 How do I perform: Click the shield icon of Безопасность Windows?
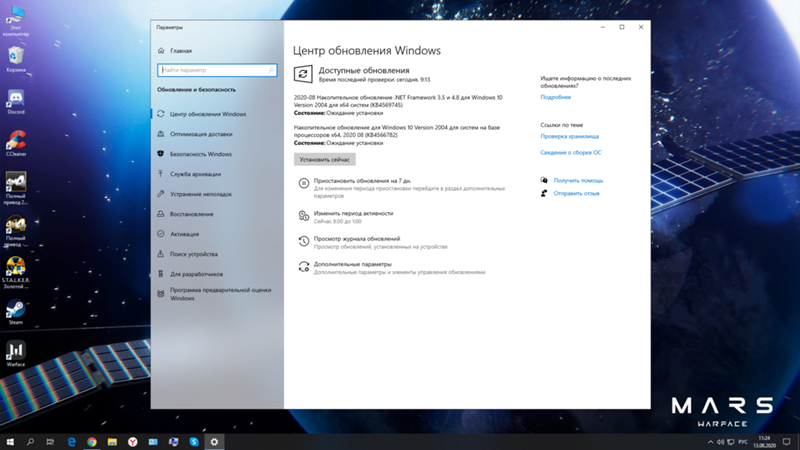(161, 154)
